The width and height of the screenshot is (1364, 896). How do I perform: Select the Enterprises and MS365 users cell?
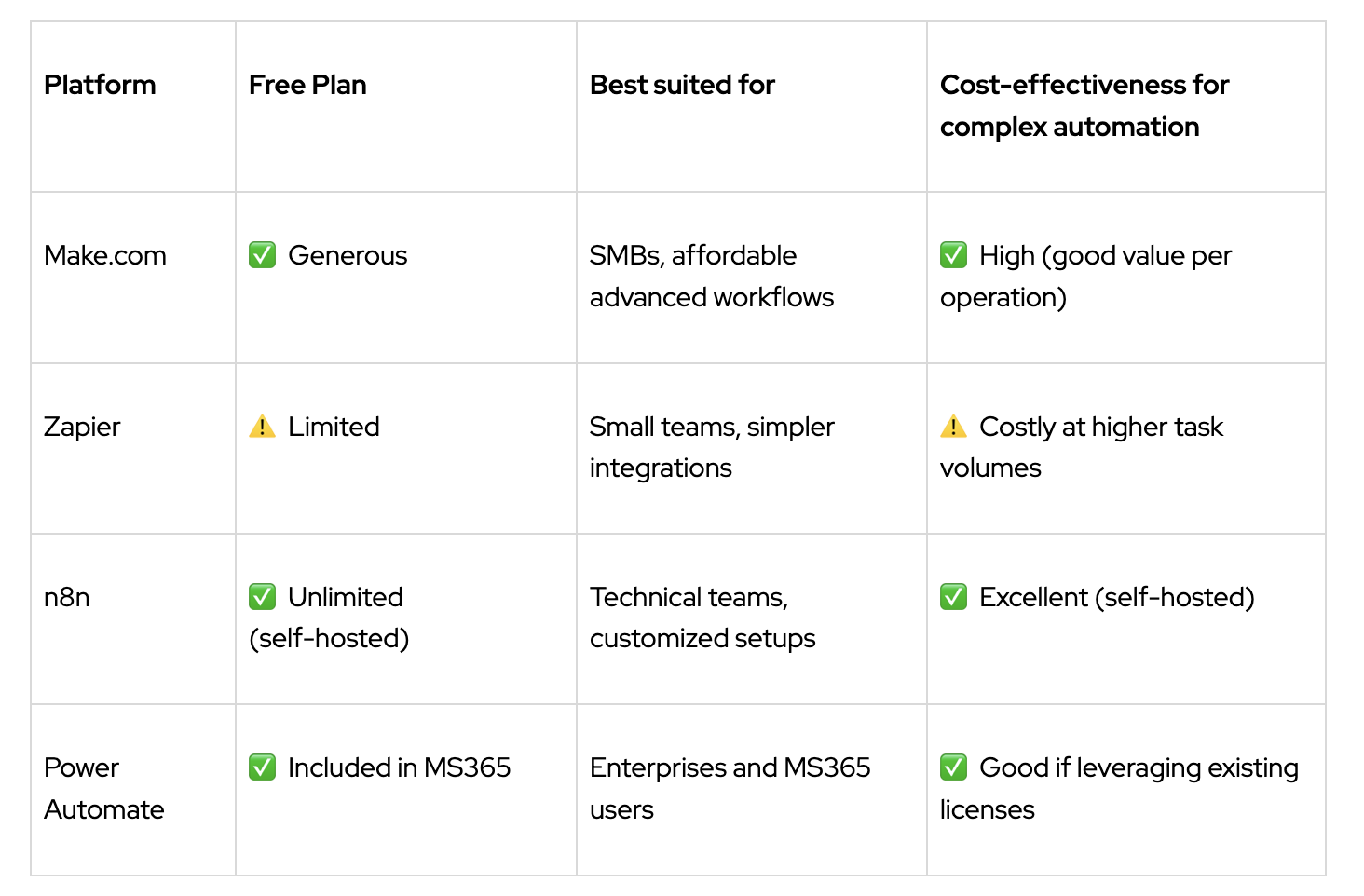pyautogui.click(x=730, y=788)
